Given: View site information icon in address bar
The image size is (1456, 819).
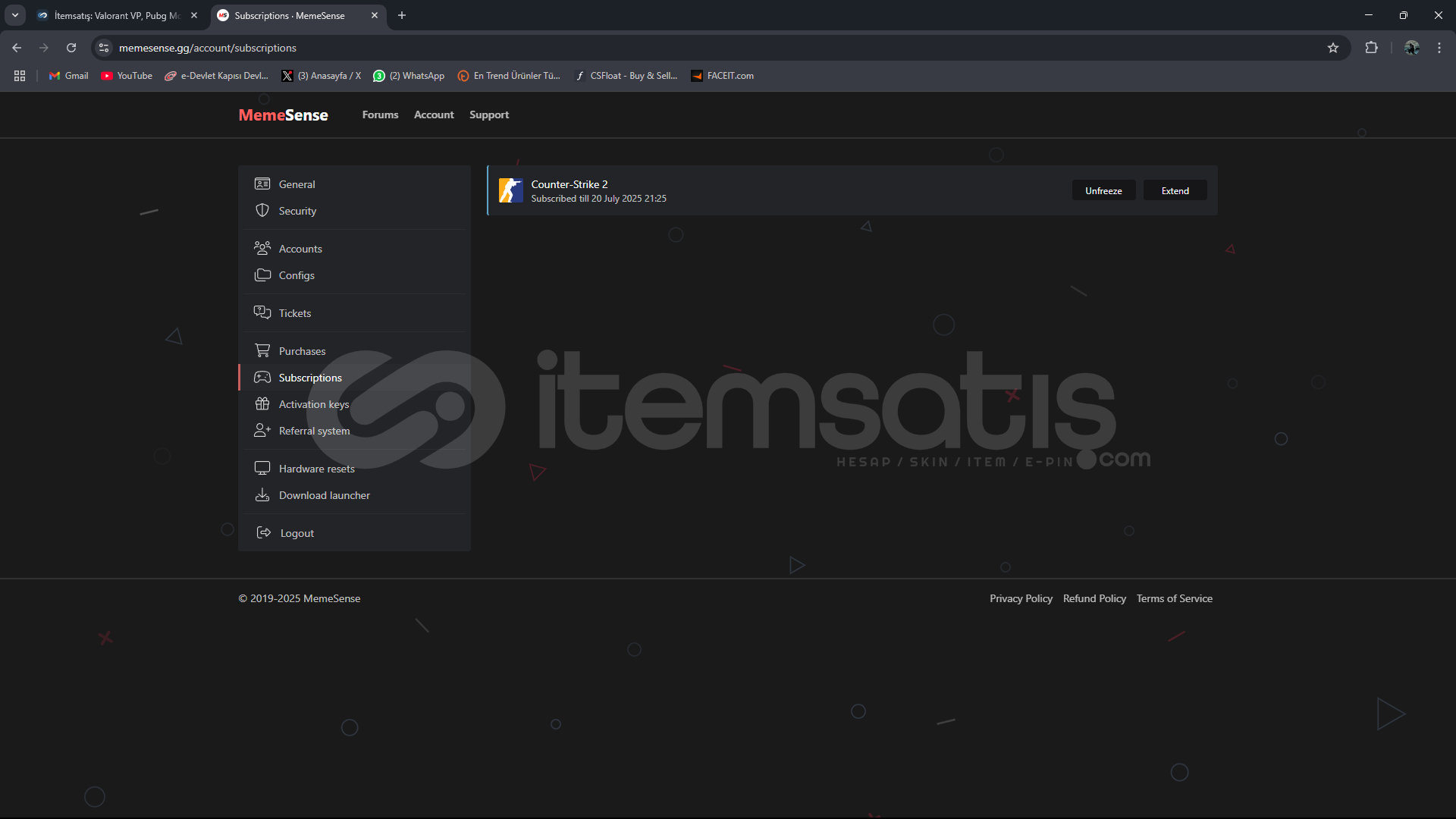Looking at the screenshot, I should pyautogui.click(x=104, y=48).
